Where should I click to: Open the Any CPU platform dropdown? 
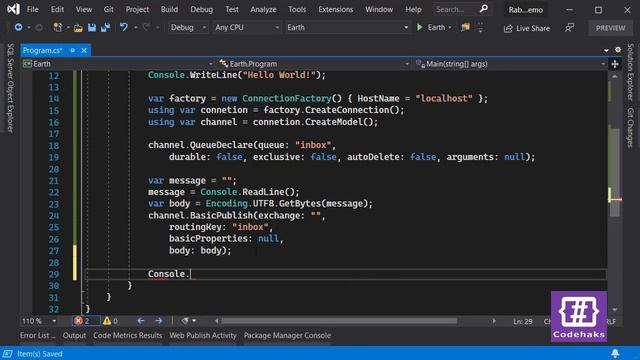pos(247,27)
